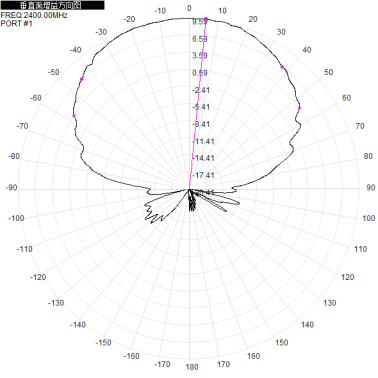Click the PORT #1 label
The width and height of the screenshot is (378, 378).
pos(17,23)
